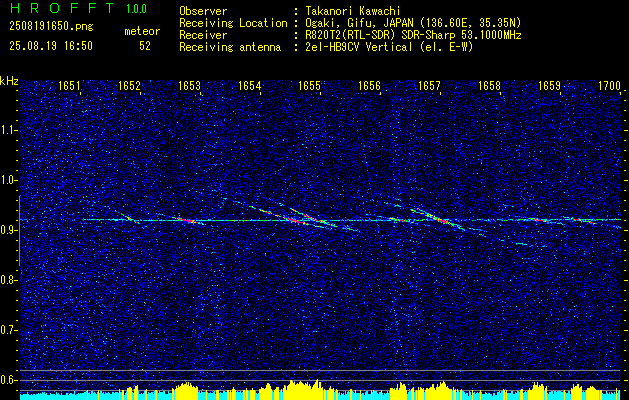Click the 1653 time marker
Image resolution: width=629 pixels, height=400 pixels.
[x=189, y=86]
